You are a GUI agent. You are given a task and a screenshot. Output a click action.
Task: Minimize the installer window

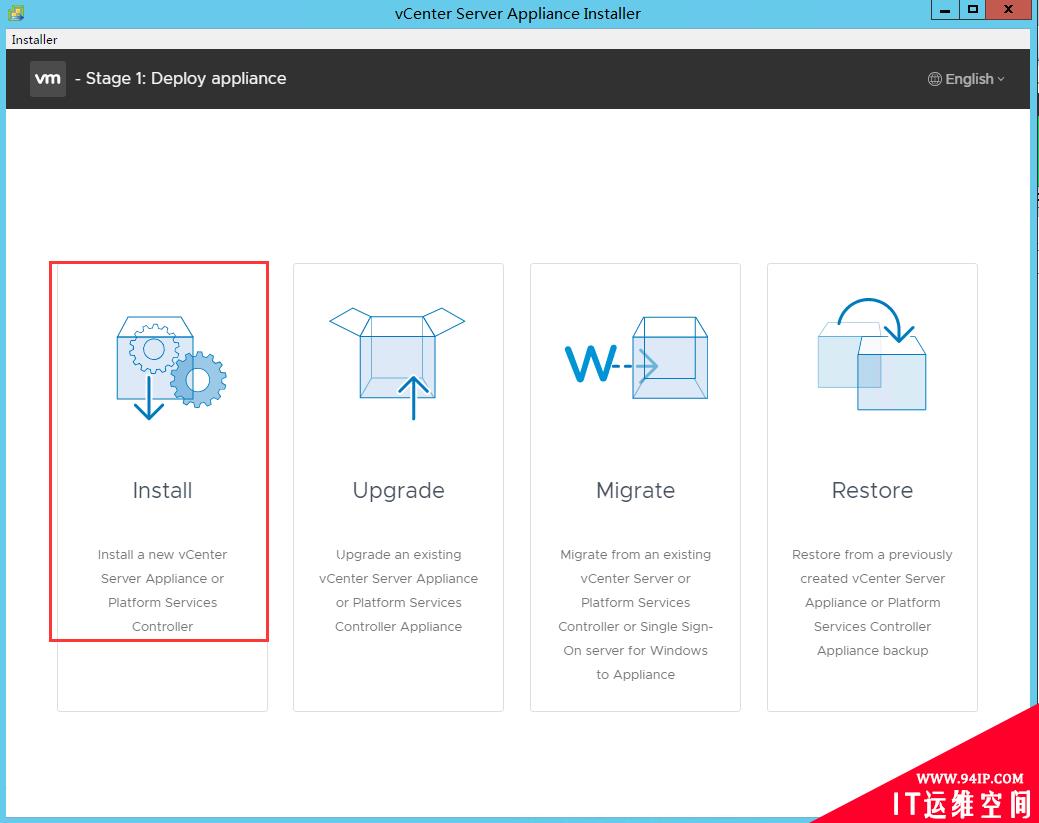point(945,10)
